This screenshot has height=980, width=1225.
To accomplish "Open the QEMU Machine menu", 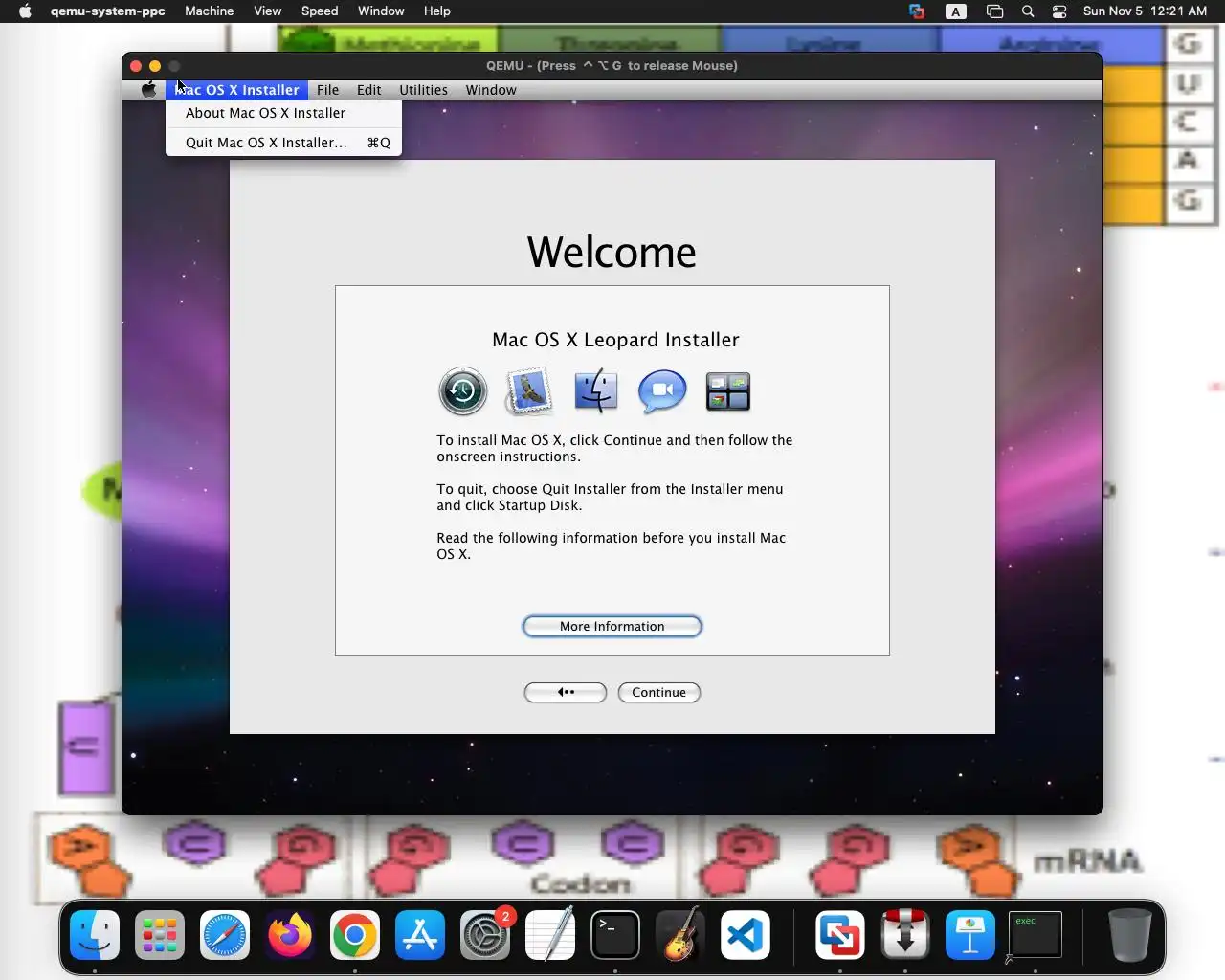I will 209,11.
